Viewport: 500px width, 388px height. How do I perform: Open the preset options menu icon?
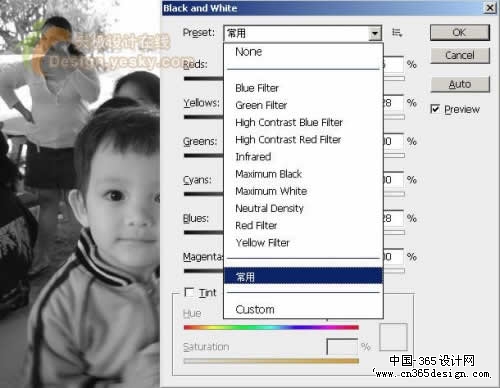point(397,33)
